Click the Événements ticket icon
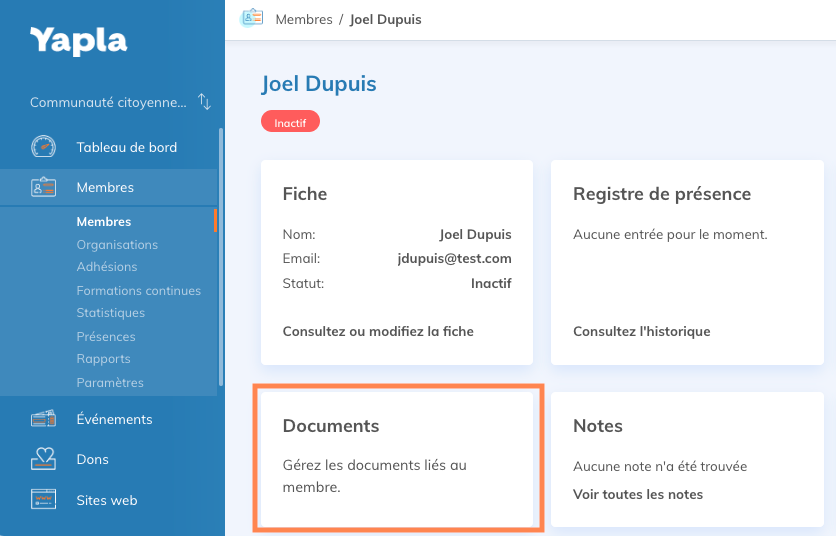 43,419
